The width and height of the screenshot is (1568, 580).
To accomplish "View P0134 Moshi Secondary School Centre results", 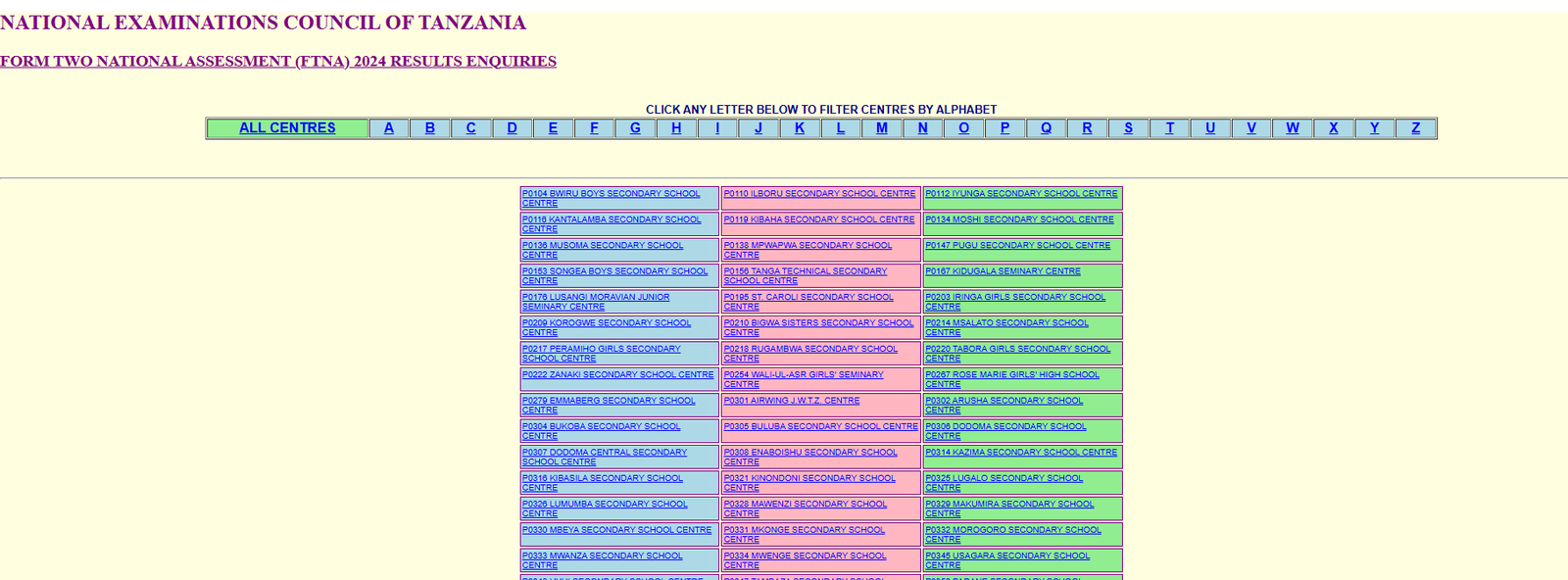I will point(1019,219).
